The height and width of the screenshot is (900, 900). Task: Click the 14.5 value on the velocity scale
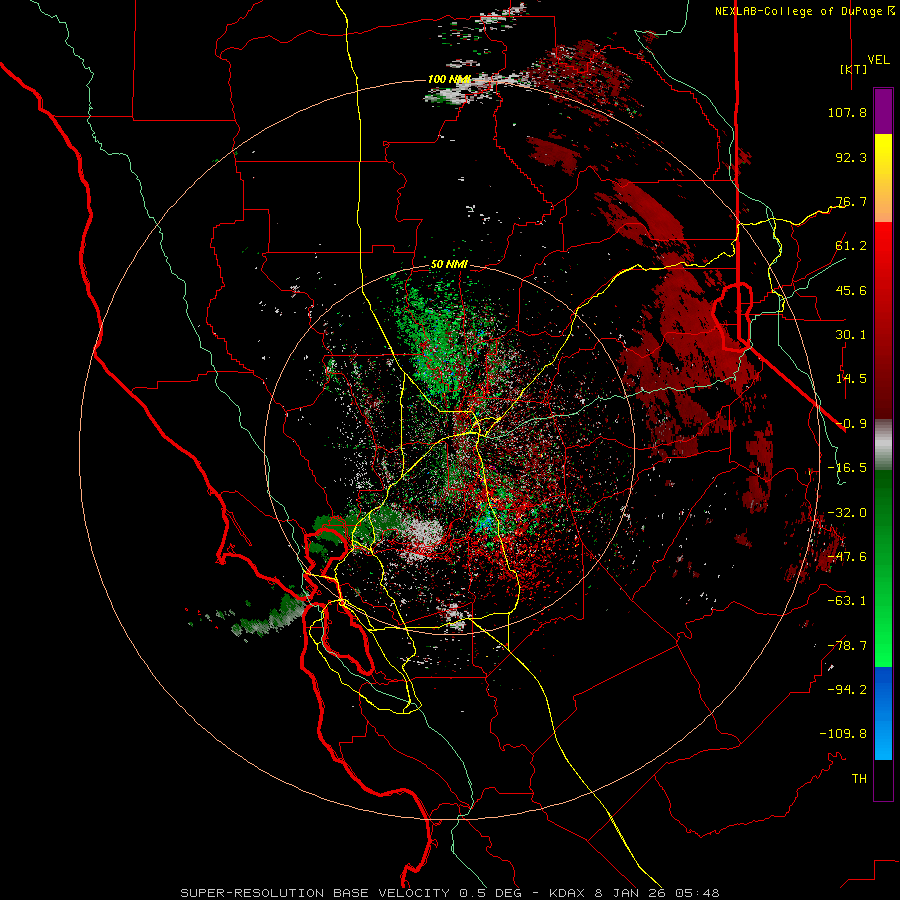point(851,379)
